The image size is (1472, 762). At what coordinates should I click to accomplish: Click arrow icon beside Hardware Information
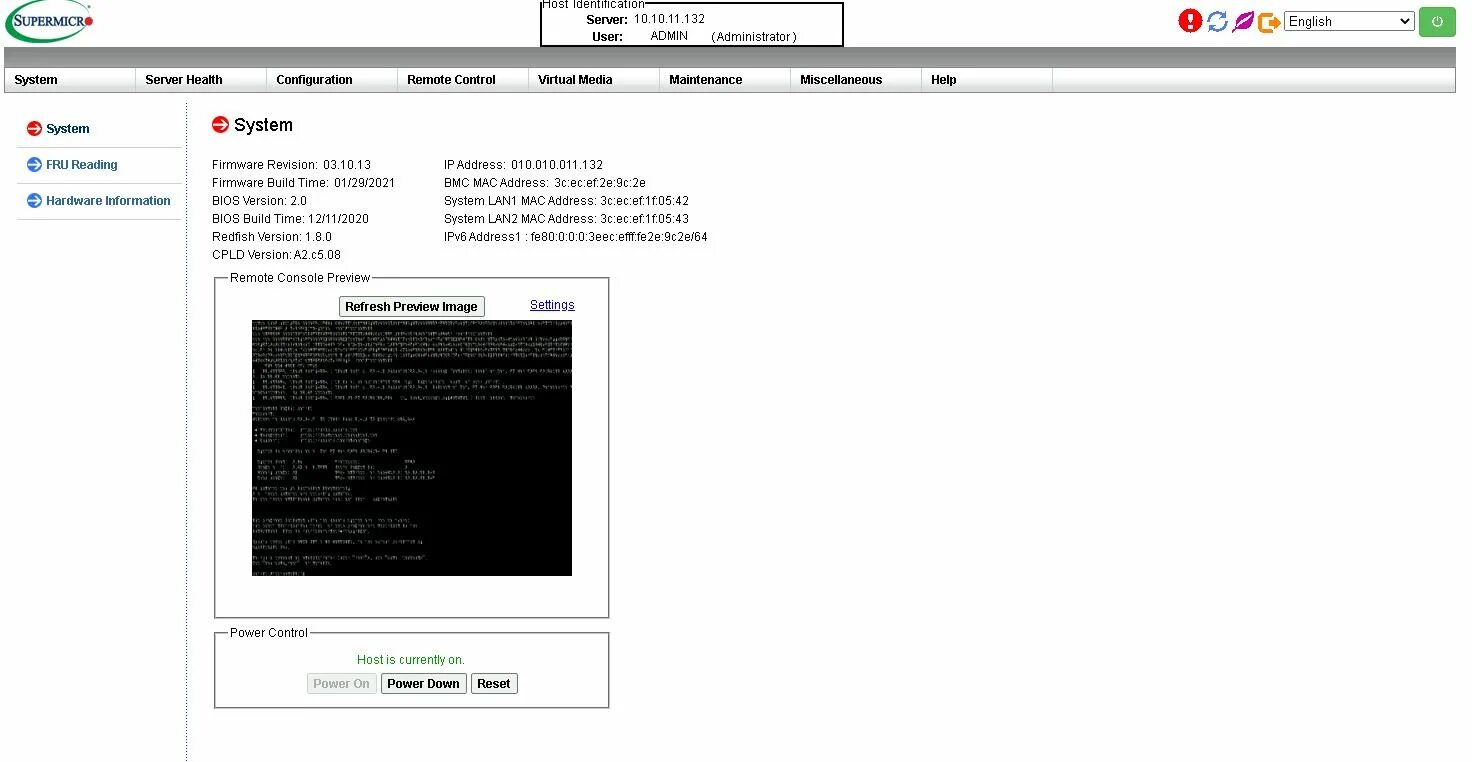click(34, 201)
